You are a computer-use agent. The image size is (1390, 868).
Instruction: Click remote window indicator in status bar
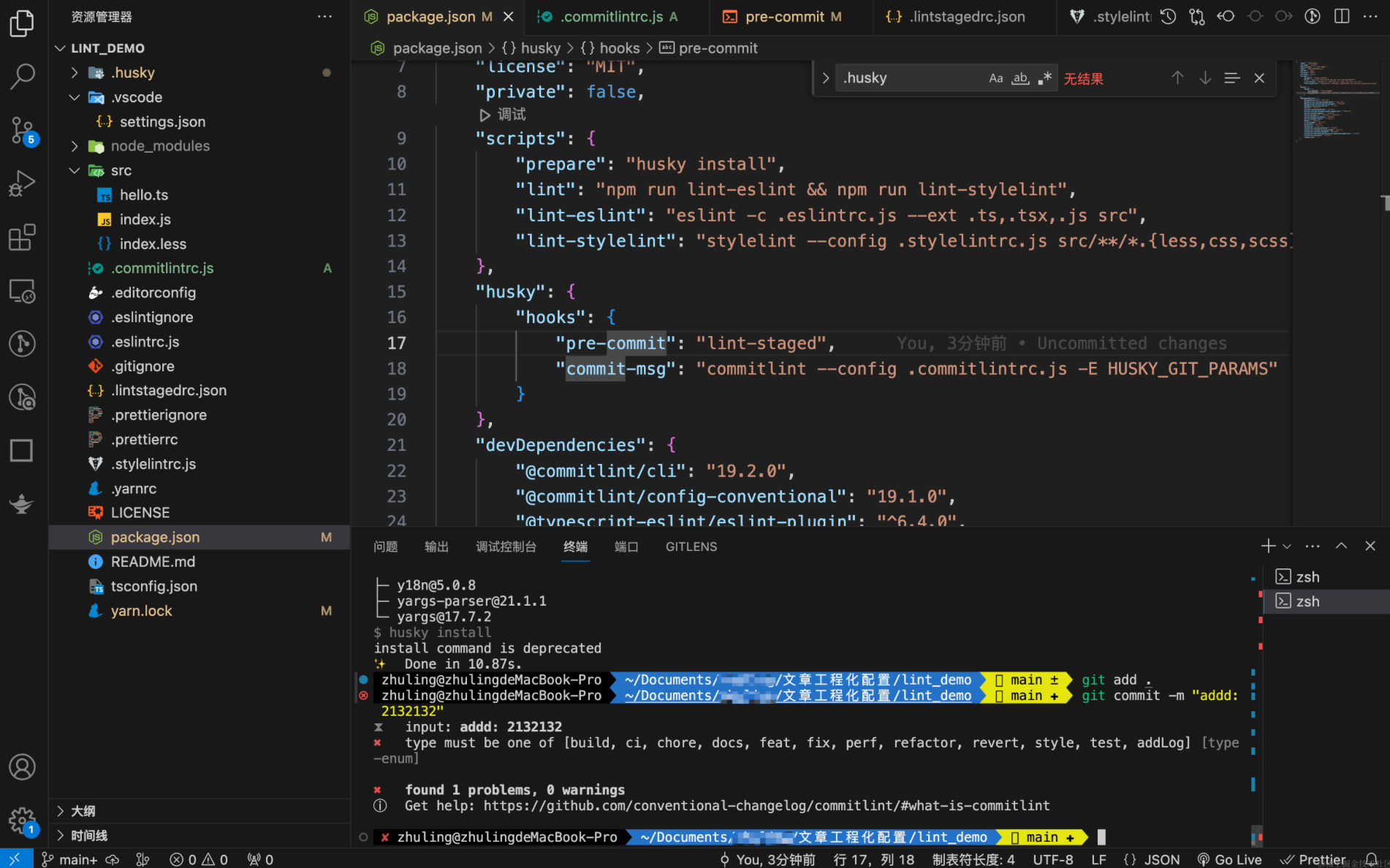15,859
